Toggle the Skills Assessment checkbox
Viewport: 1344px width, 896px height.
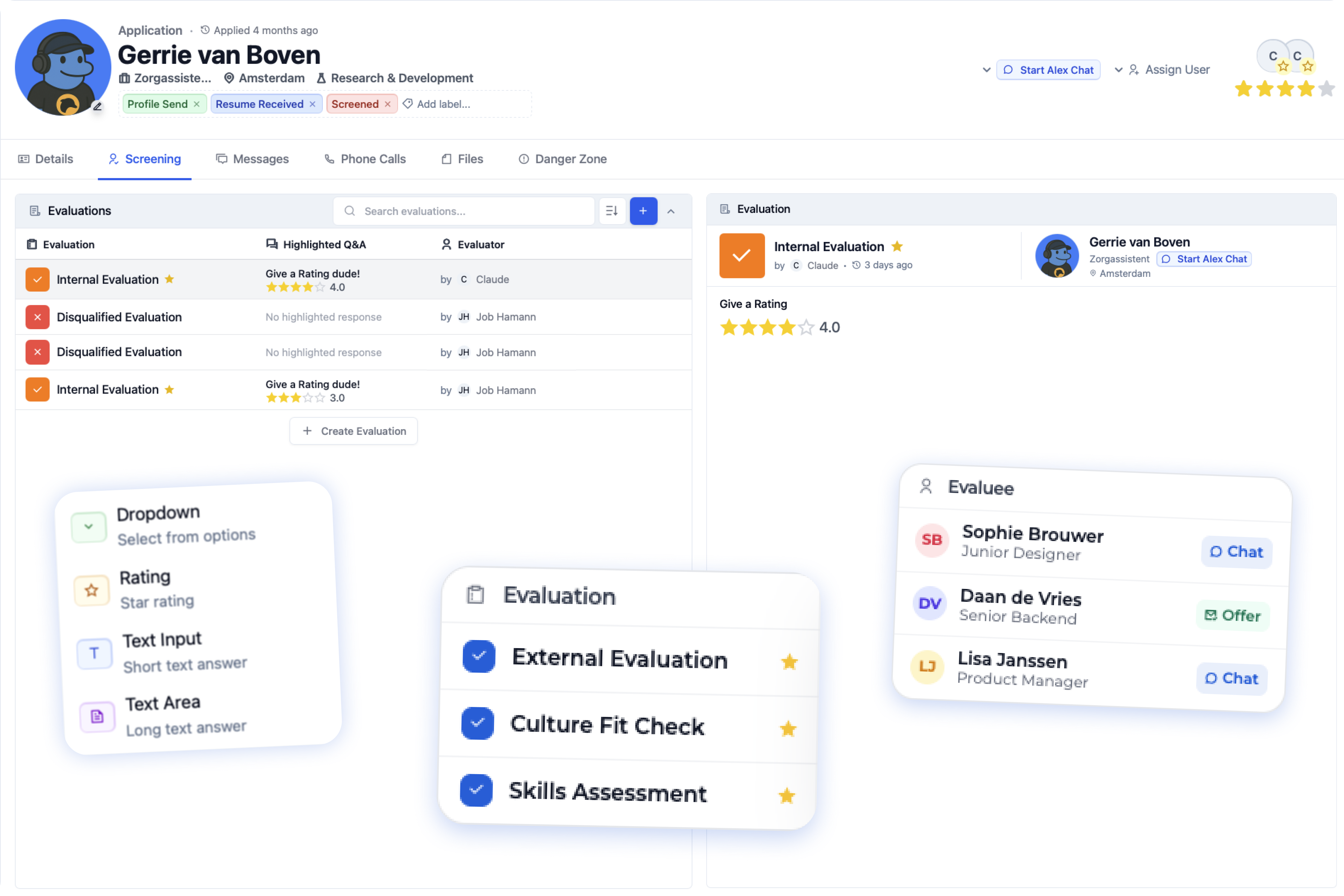click(x=476, y=790)
